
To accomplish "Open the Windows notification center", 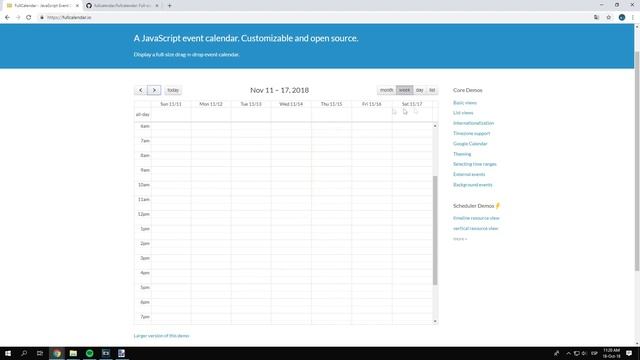I will point(629,353).
